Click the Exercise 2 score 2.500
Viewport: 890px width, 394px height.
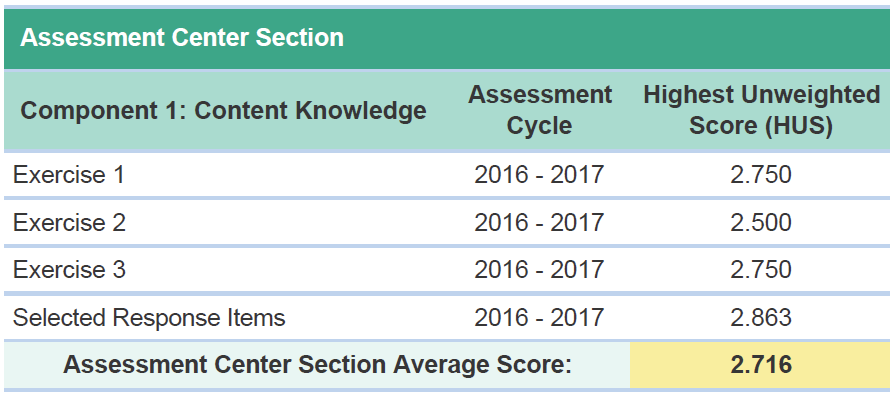point(761,222)
